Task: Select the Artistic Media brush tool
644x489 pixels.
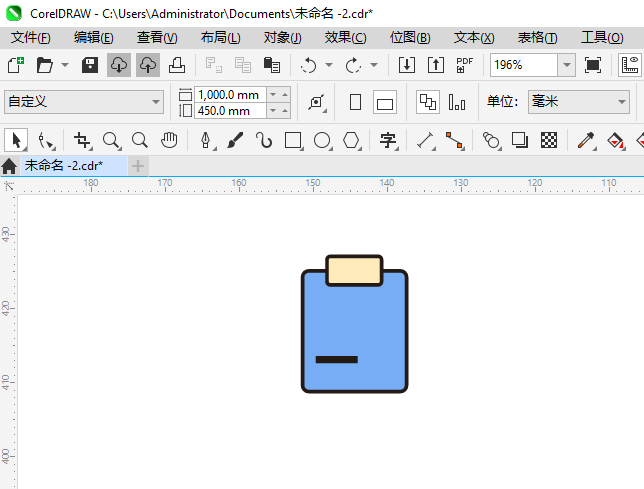Action: click(x=235, y=140)
